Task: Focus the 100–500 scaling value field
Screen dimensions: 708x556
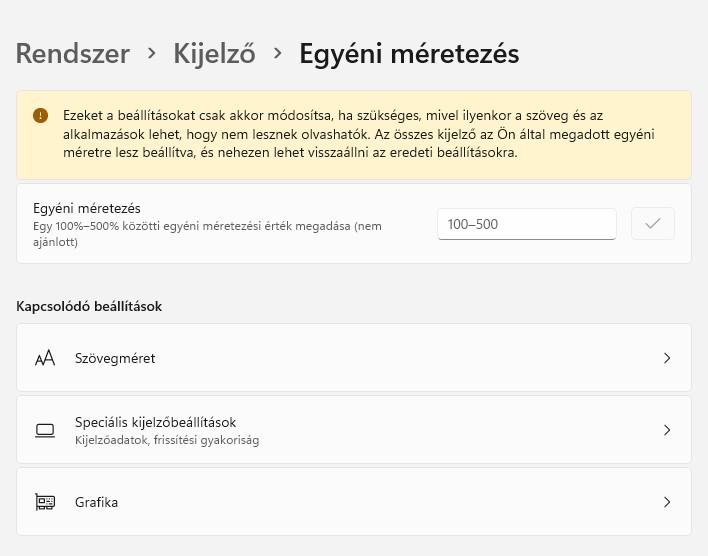Action: click(526, 224)
